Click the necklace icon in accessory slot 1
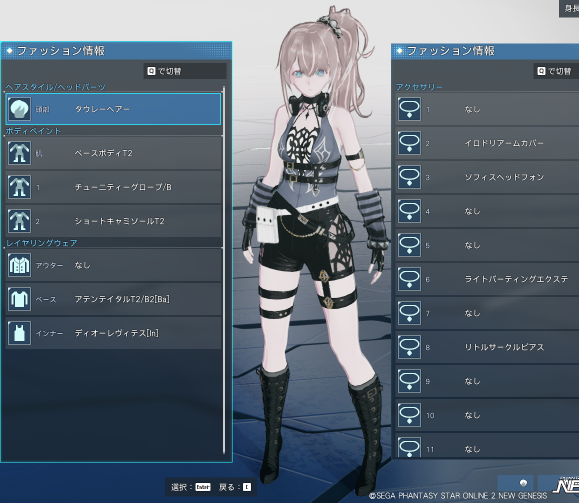 pyautogui.click(x=409, y=109)
